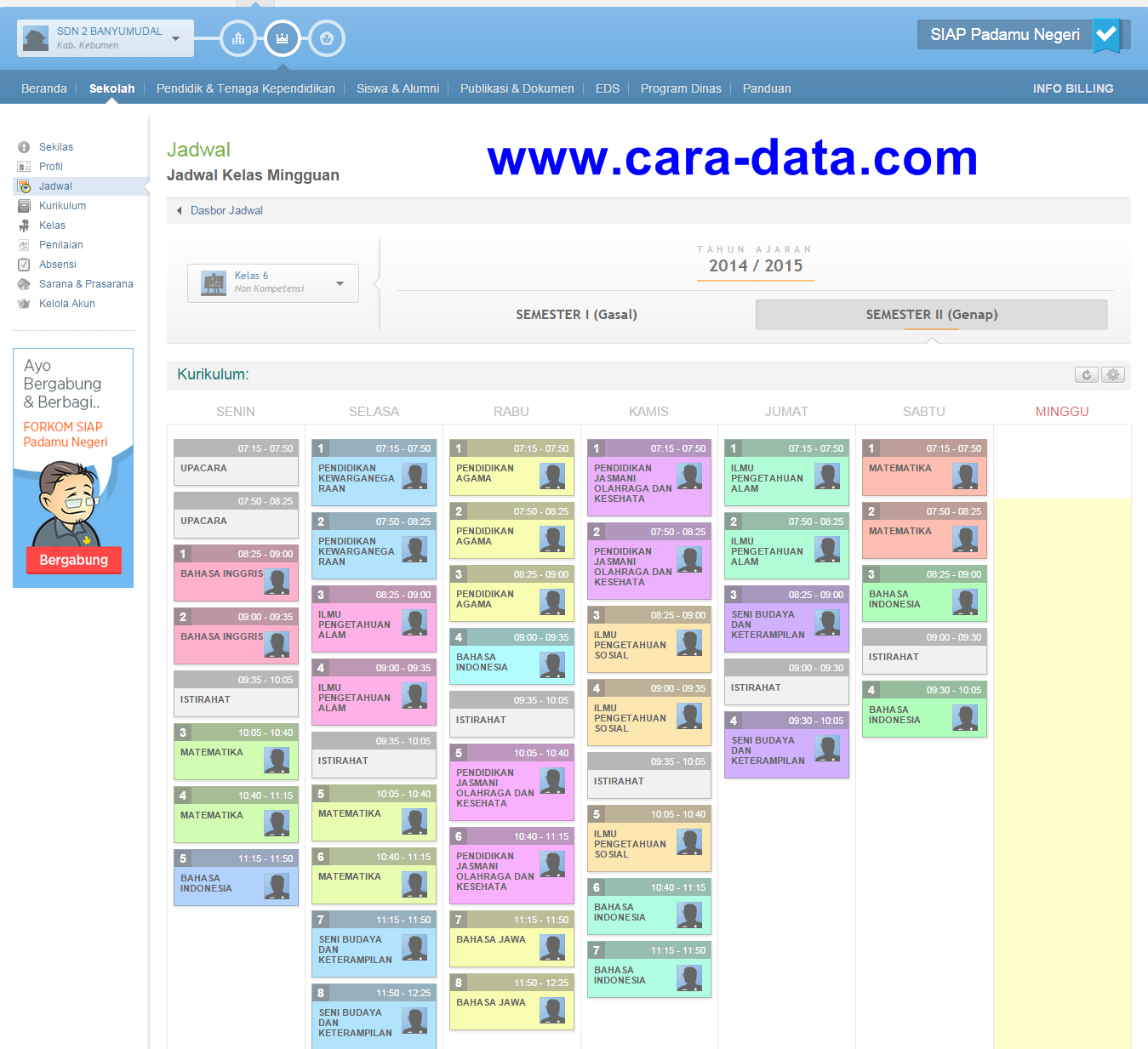The height and width of the screenshot is (1049, 1148).
Task: Click the refresh icon on the Kurikulum bar
Action: pyautogui.click(x=1086, y=374)
